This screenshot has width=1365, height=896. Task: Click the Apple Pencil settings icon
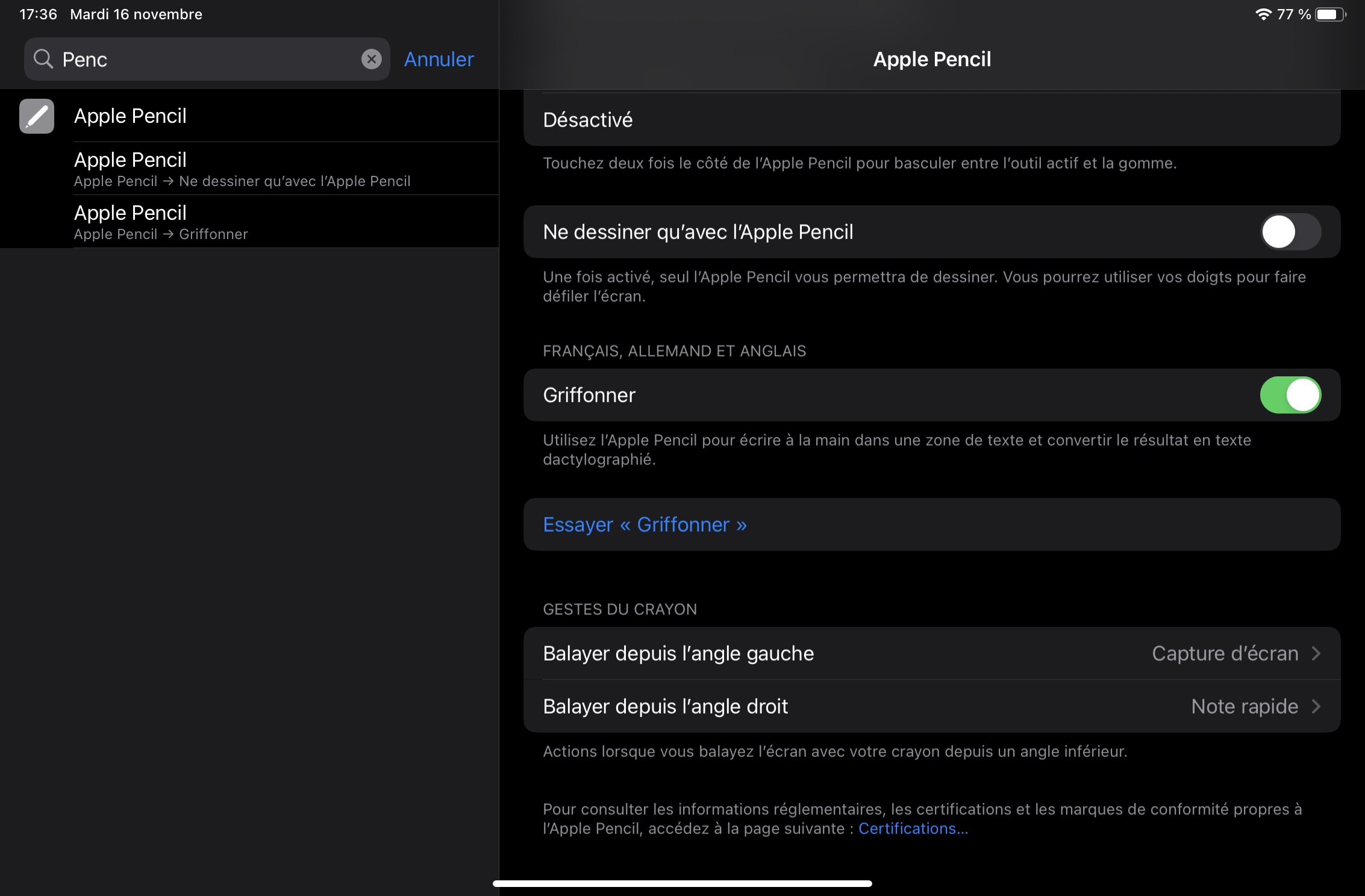click(37, 116)
